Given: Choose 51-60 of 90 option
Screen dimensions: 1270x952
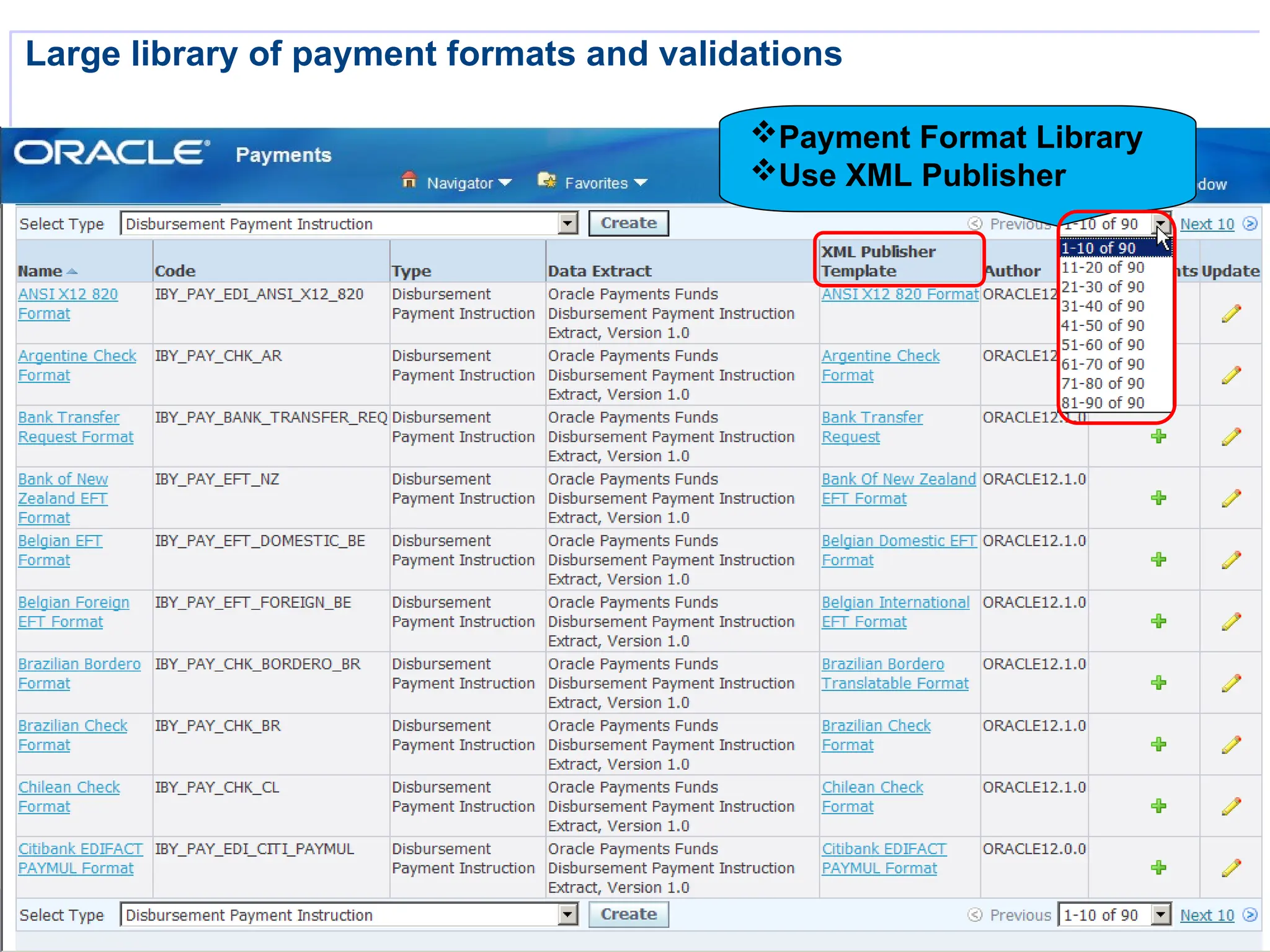Looking at the screenshot, I should (x=1114, y=345).
